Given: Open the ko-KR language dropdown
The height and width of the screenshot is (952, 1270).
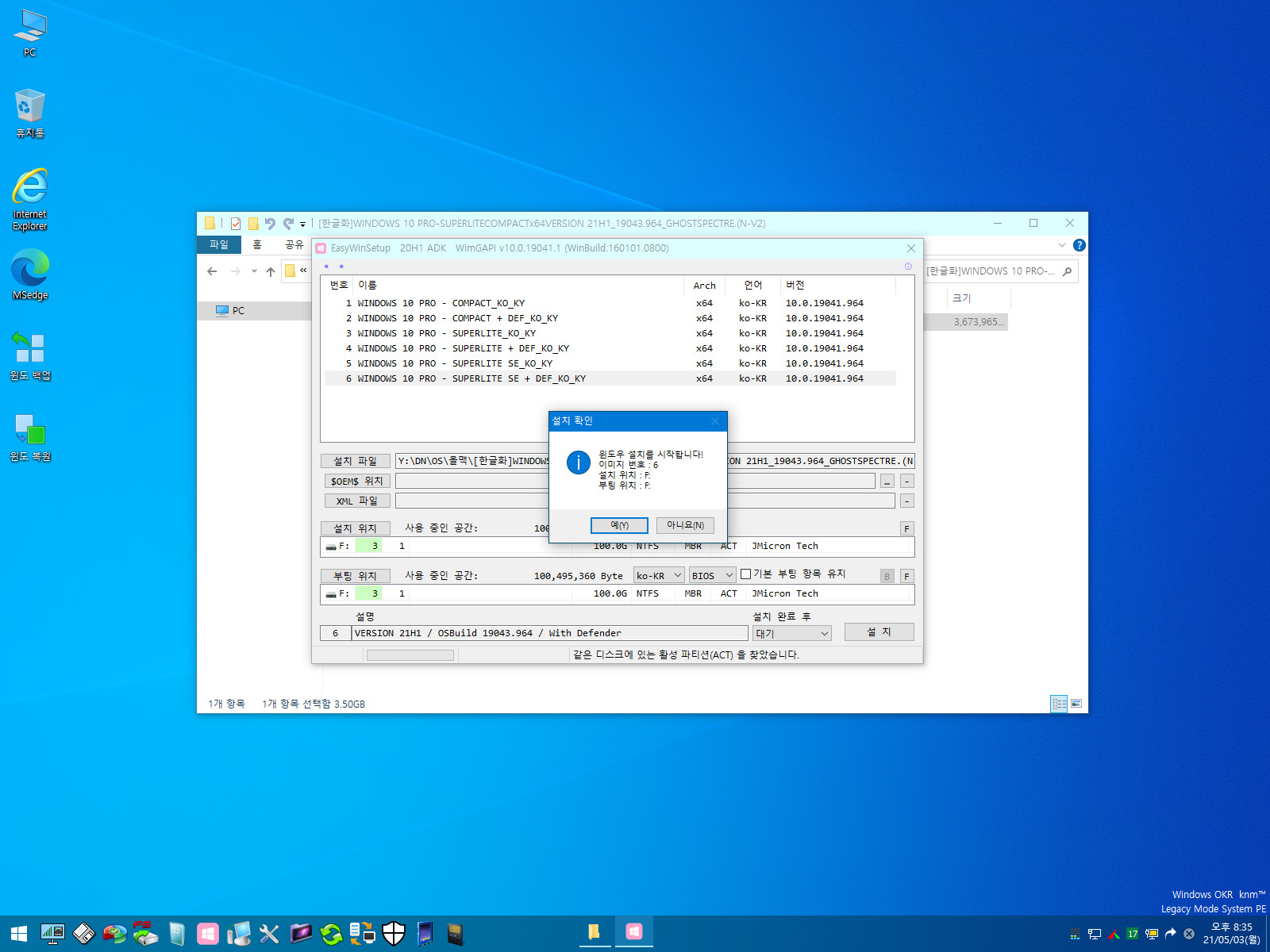Looking at the screenshot, I should (659, 575).
